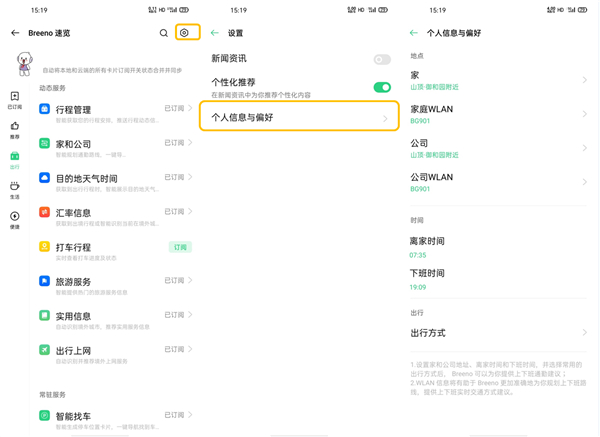The image size is (600, 437).
Task: Tap the 打车行程 yellow icon
Action: (x=44, y=247)
